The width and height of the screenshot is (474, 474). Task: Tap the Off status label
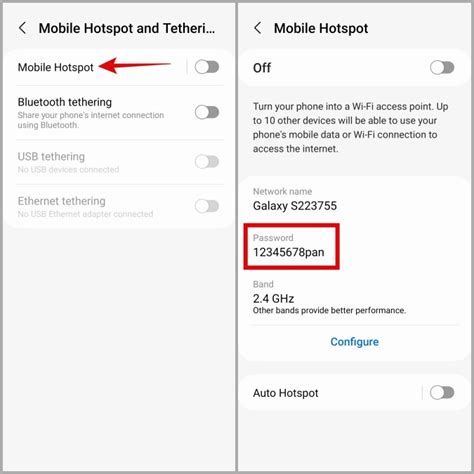coord(262,68)
